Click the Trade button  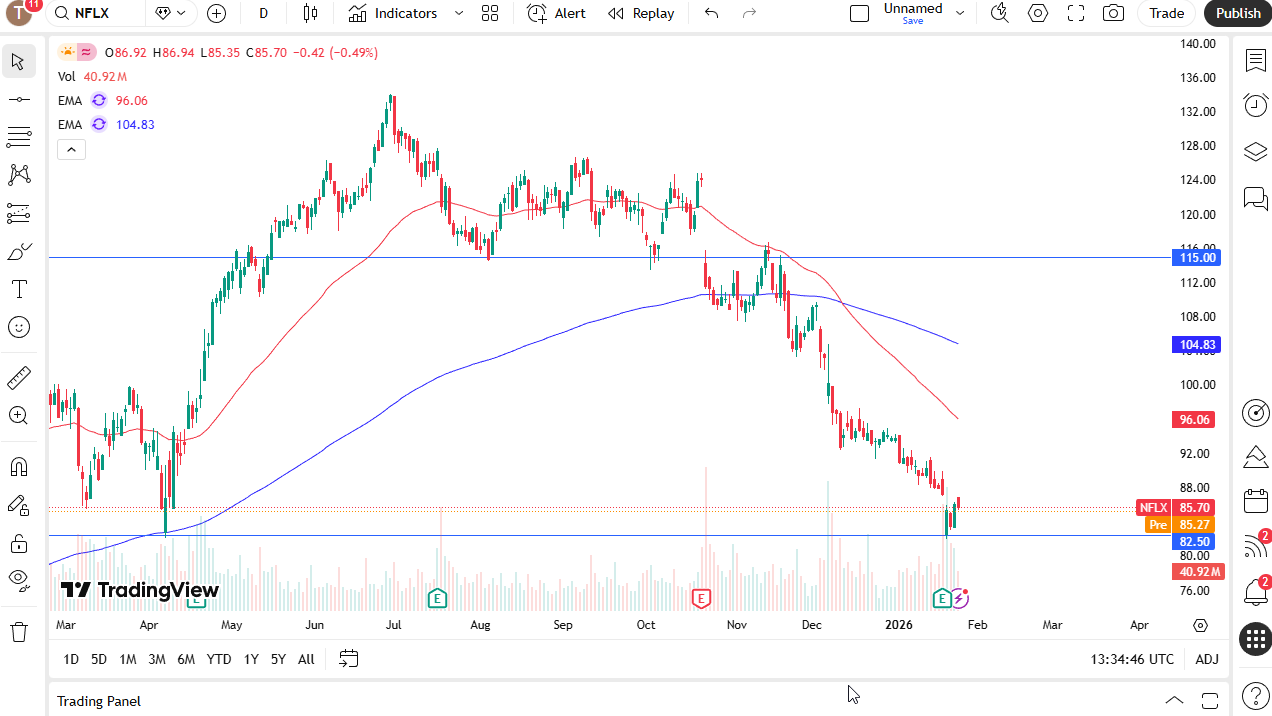coord(1166,13)
